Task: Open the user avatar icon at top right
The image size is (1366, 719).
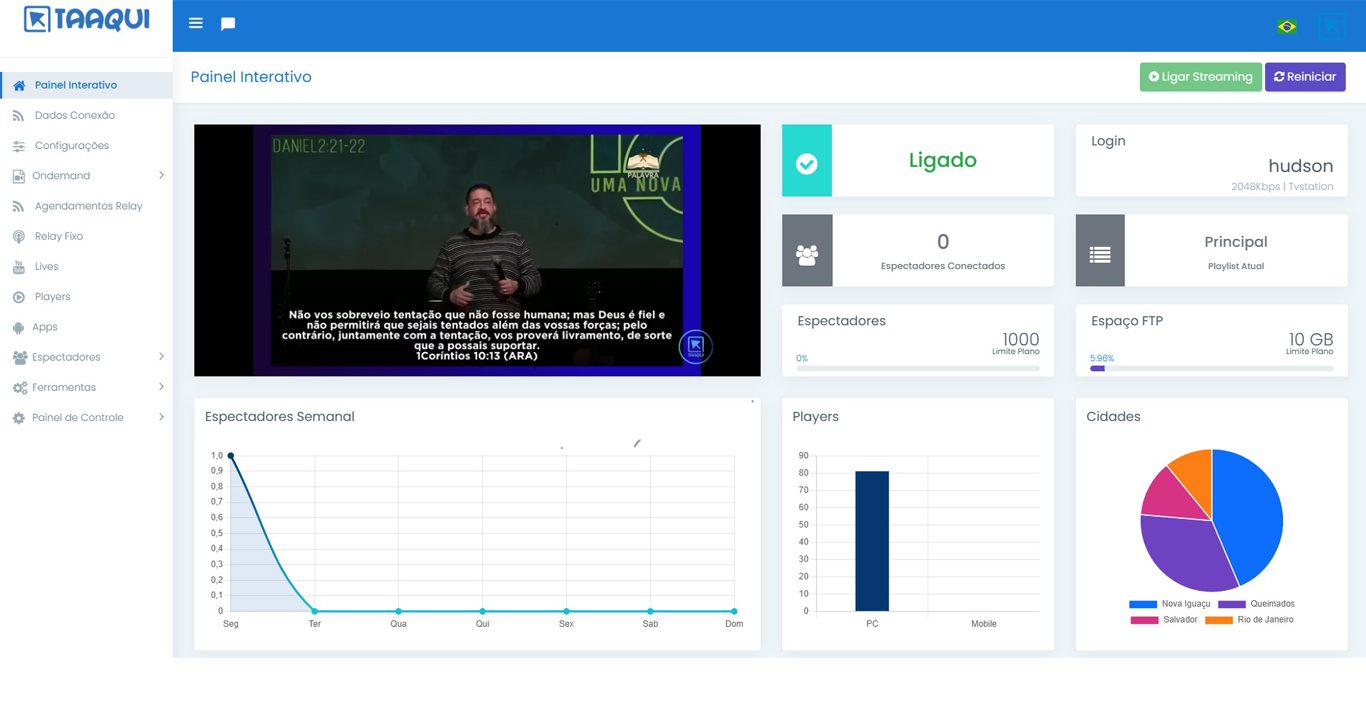Action: pos(1331,26)
